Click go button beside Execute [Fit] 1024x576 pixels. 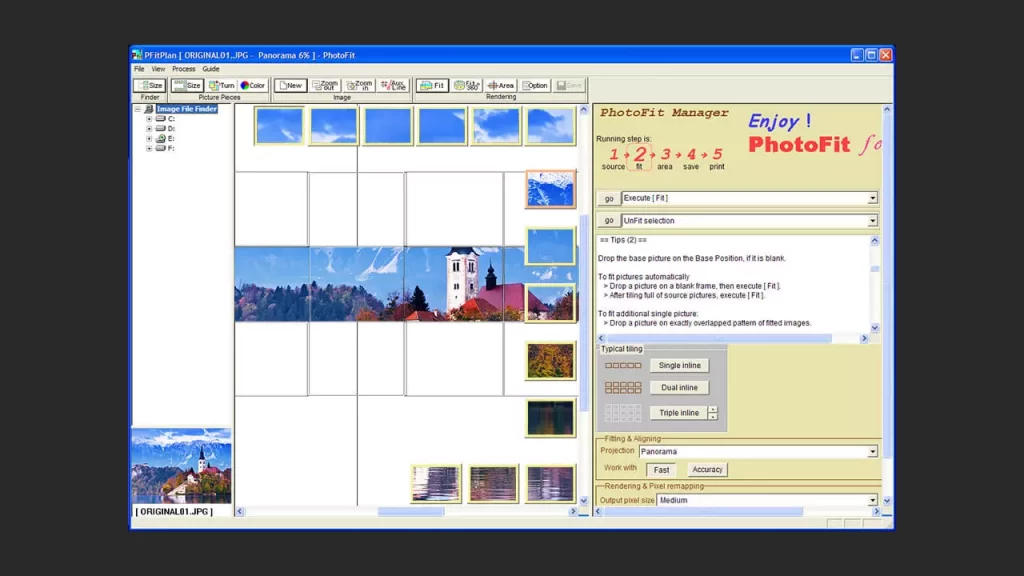[609, 199]
